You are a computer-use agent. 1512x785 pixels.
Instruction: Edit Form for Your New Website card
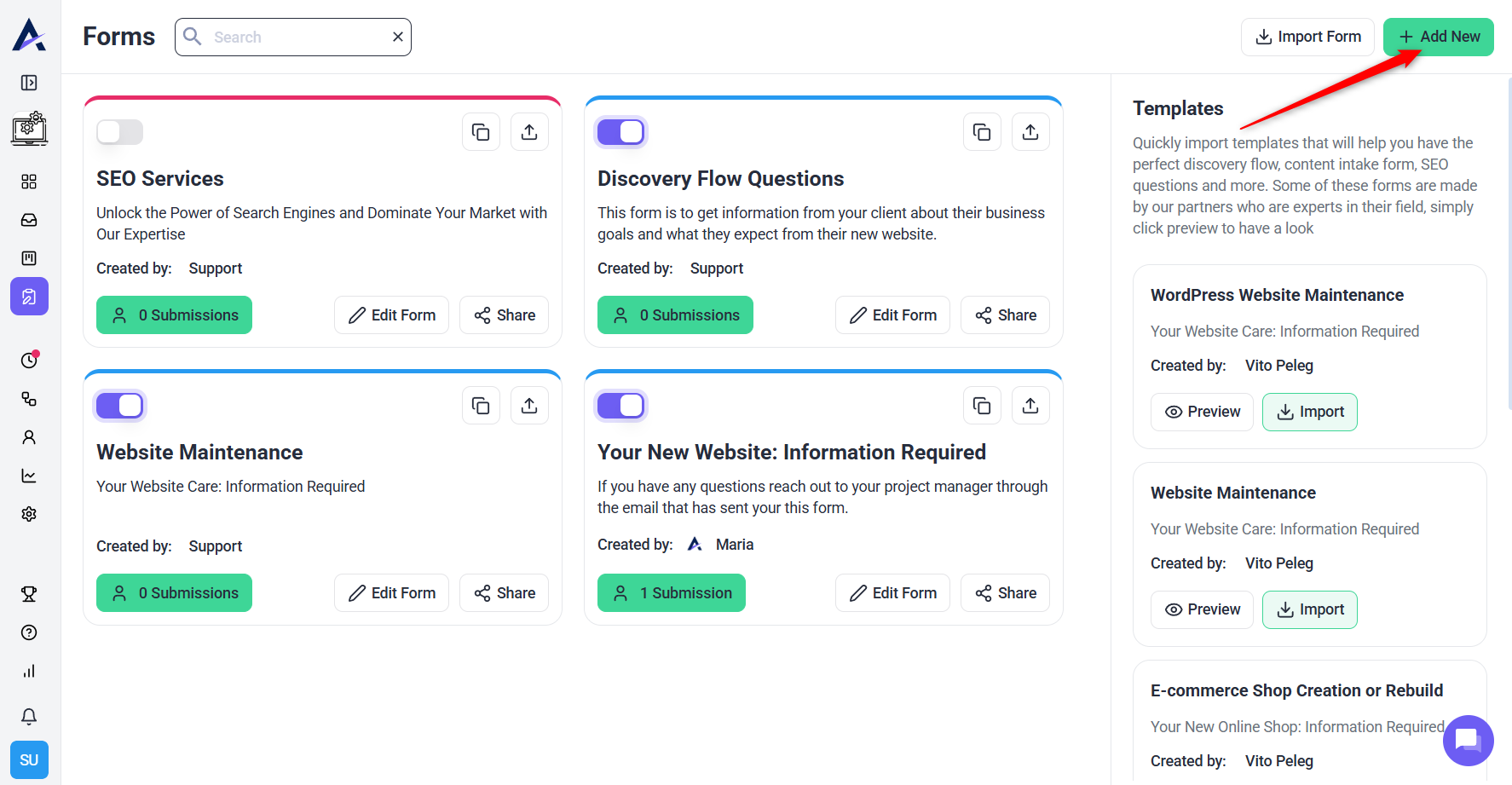(892, 593)
